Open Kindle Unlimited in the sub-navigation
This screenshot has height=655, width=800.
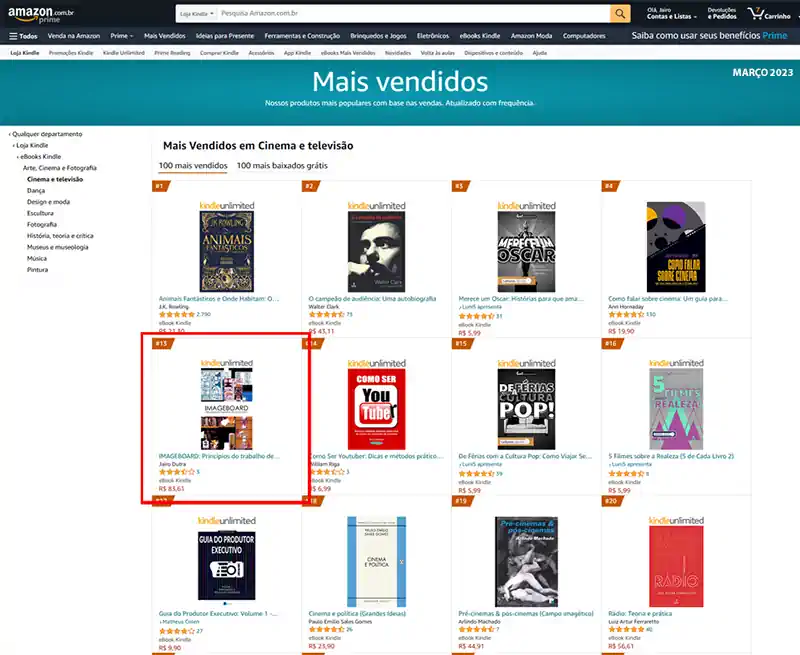(x=123, y=53)
